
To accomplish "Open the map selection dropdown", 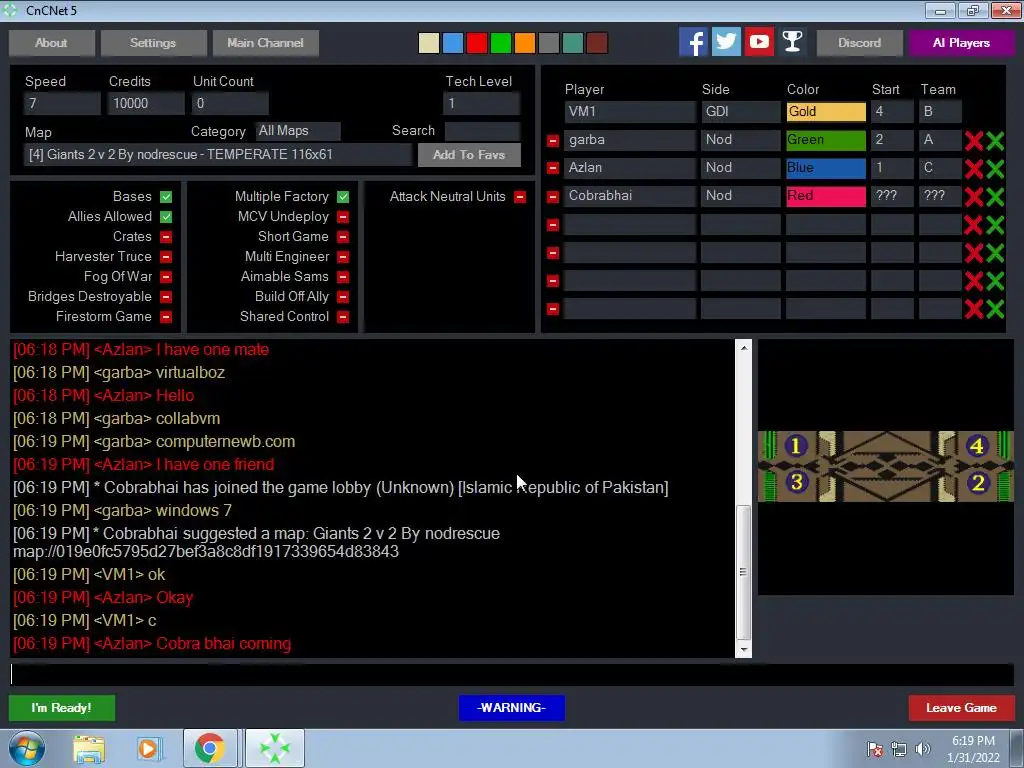I will click(217, 155).
